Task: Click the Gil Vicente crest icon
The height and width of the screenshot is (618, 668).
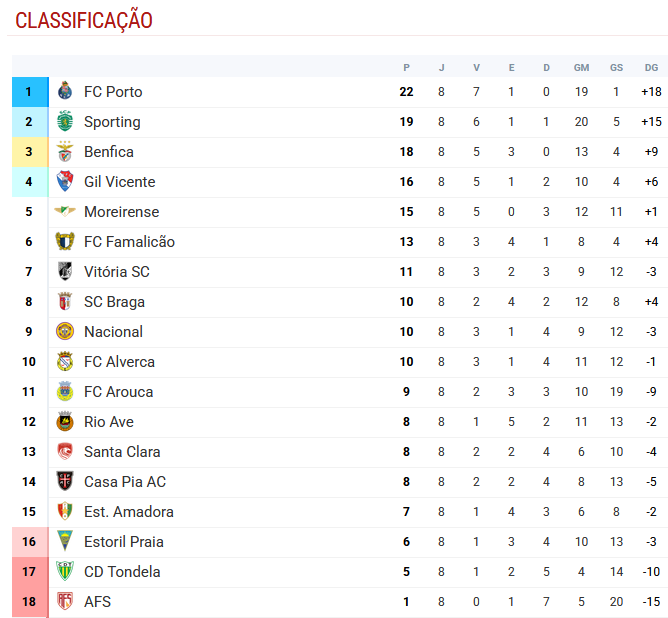Action: coord(65,182)
